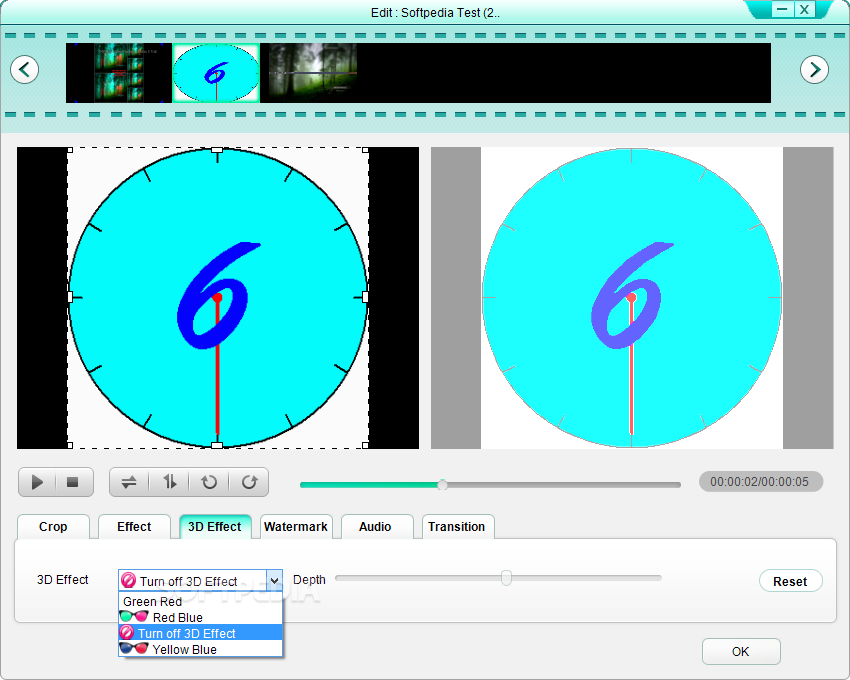This screenshot has height=680, width=850.
Task: Click the left-middle crop handle
Action: (x=70, y=297)
